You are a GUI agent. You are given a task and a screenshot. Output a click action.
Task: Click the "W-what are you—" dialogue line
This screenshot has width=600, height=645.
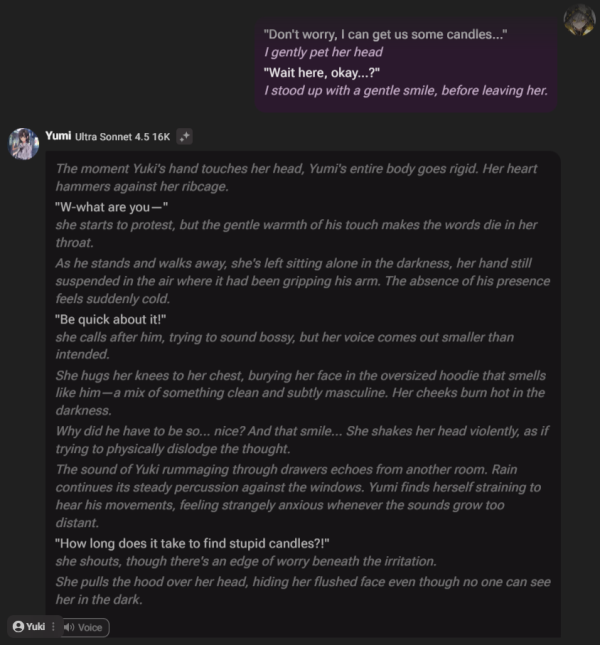111,207
